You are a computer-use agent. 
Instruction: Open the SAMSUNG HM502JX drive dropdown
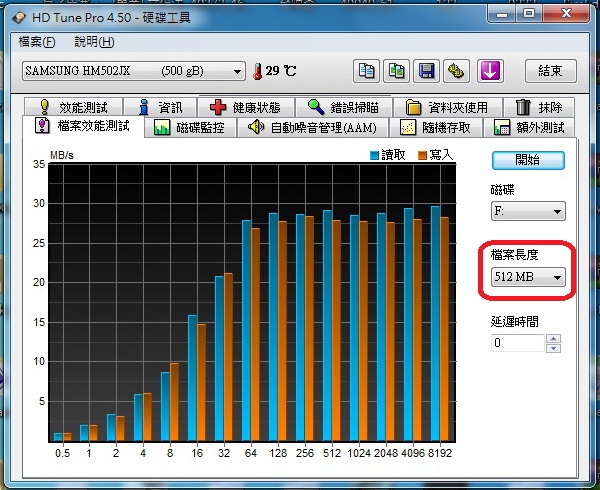click(134, 71)
